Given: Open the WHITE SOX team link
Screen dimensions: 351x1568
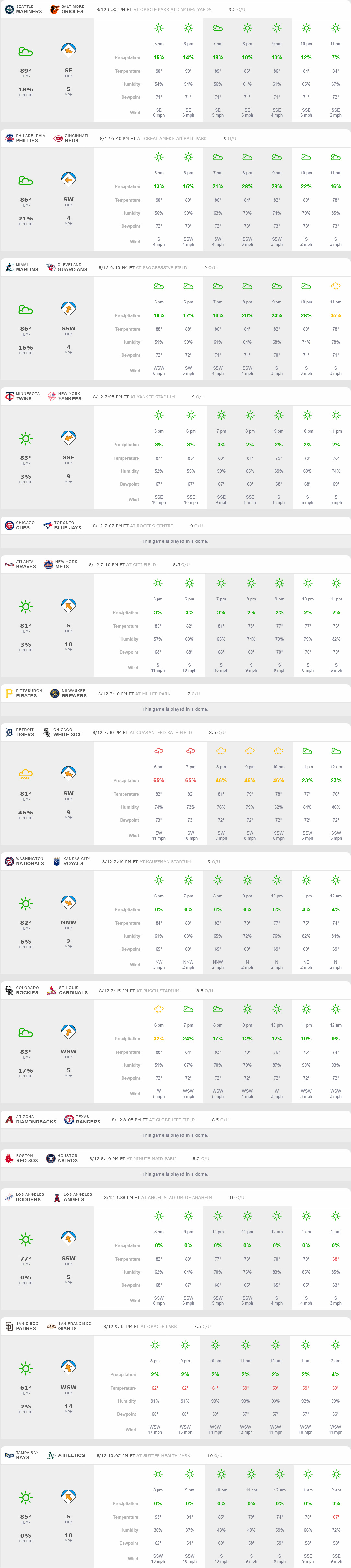Looking at the screenshot, I should point(67,735).
